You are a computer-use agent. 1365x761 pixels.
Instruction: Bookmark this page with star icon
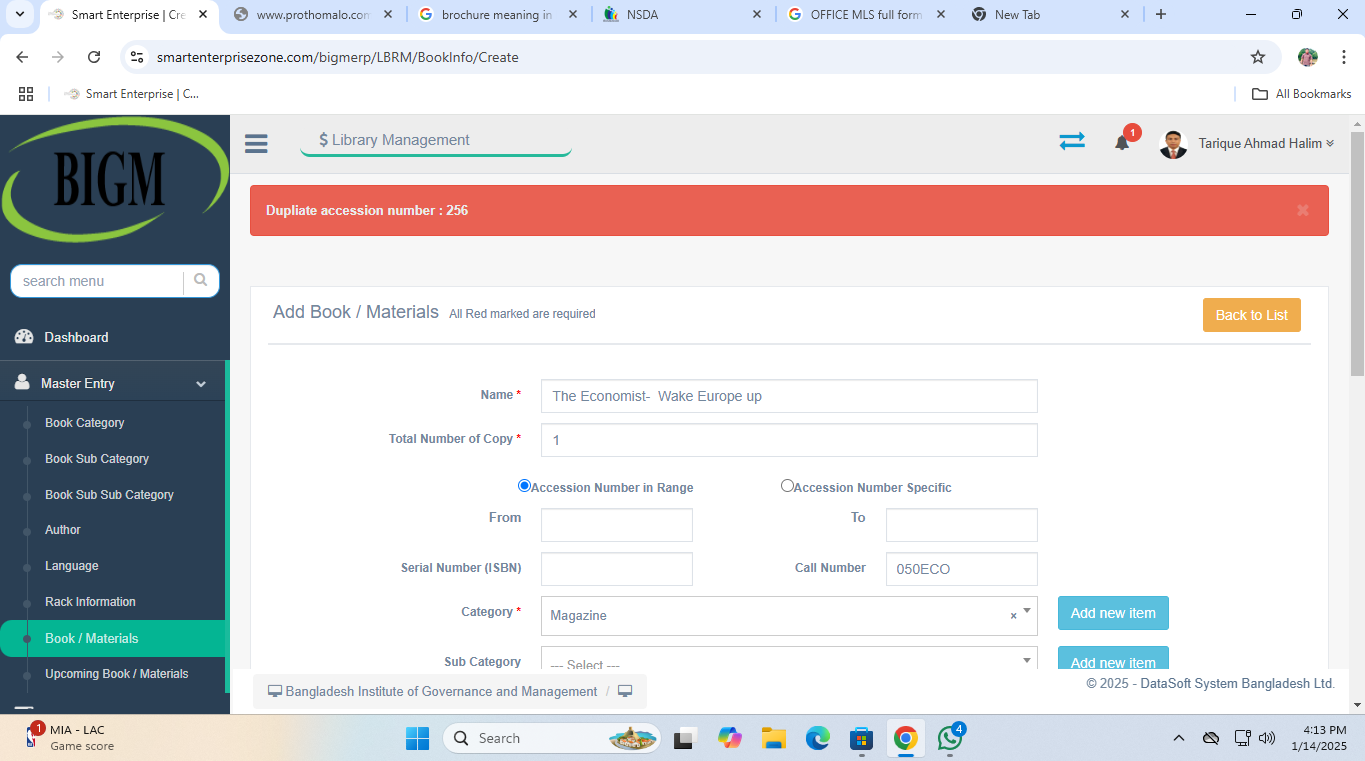click(1258, 57)
